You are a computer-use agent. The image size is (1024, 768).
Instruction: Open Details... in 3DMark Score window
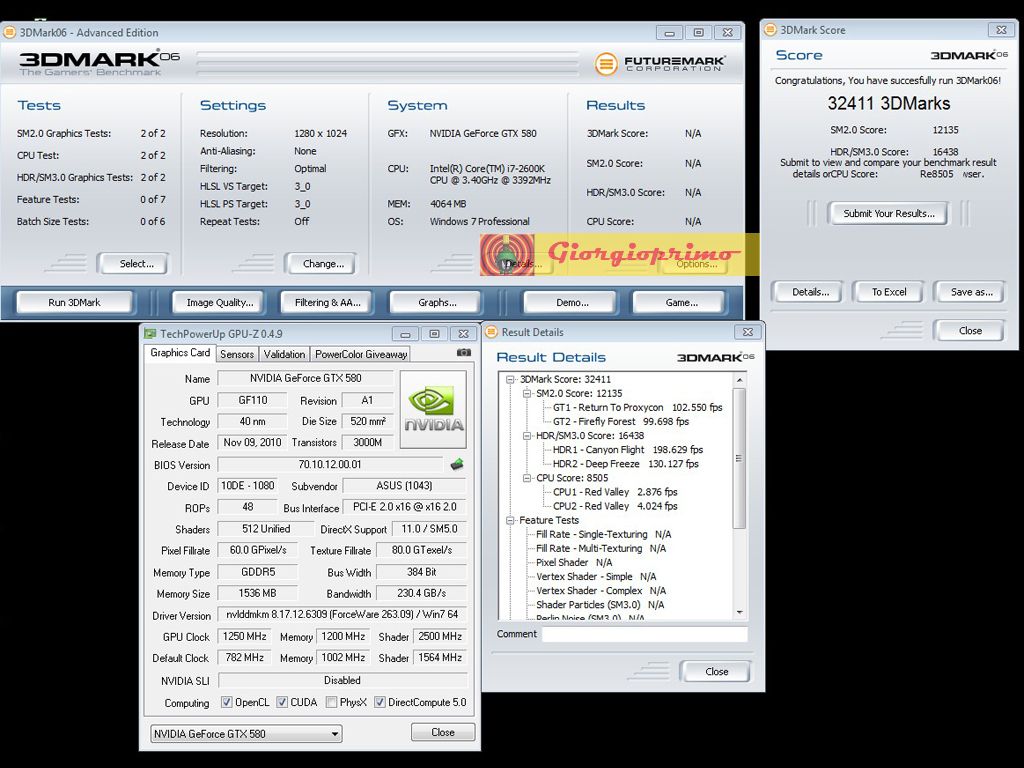point(810,292)
